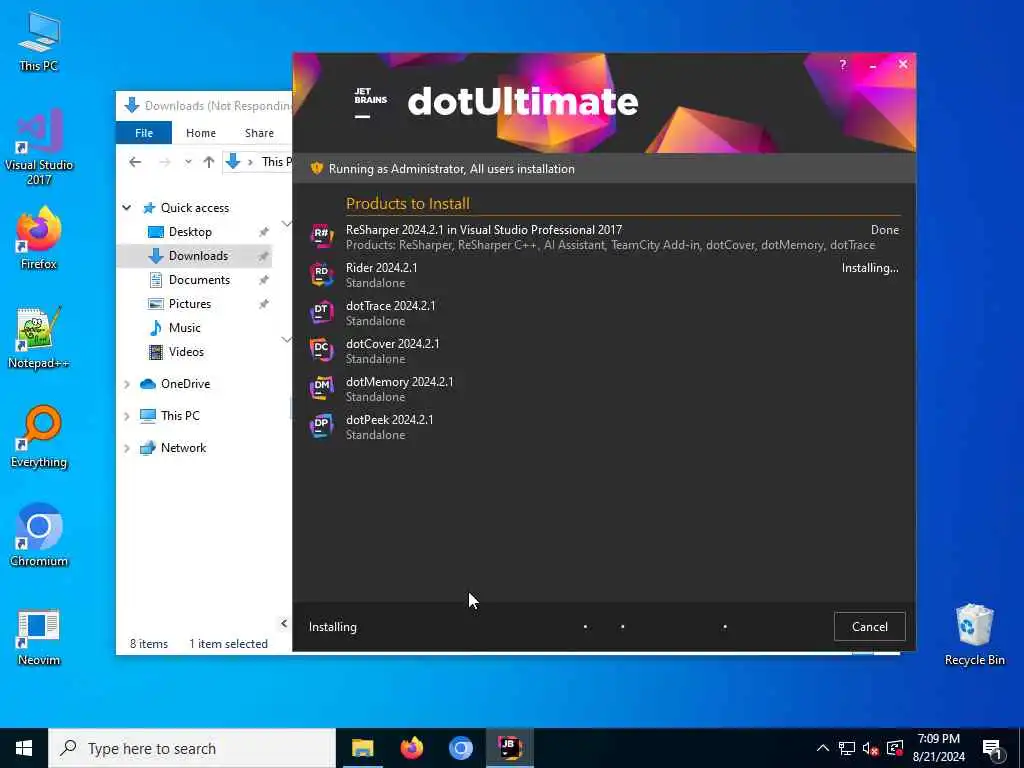Viewport: 1024px width, 768px height.
Task: Open This PC desktop icon
Action: (39, 42)
